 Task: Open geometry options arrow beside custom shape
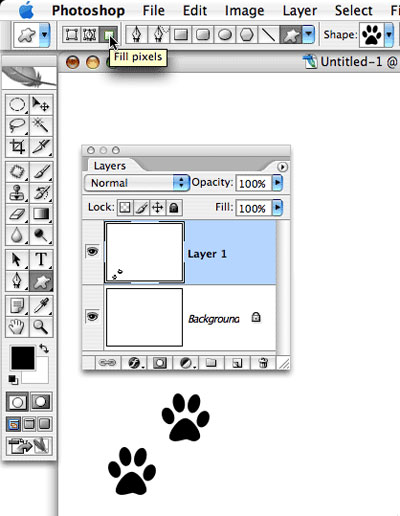pos(309,34)
